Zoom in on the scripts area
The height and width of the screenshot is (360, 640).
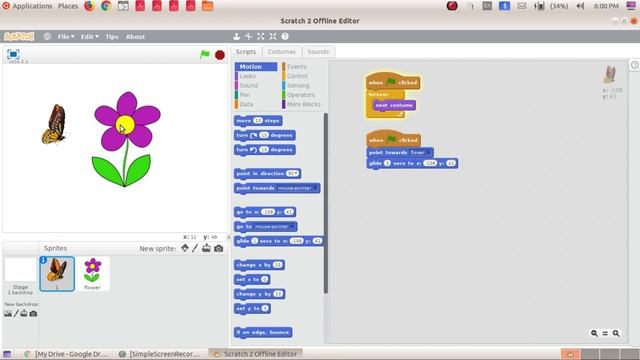click(616, 333)
